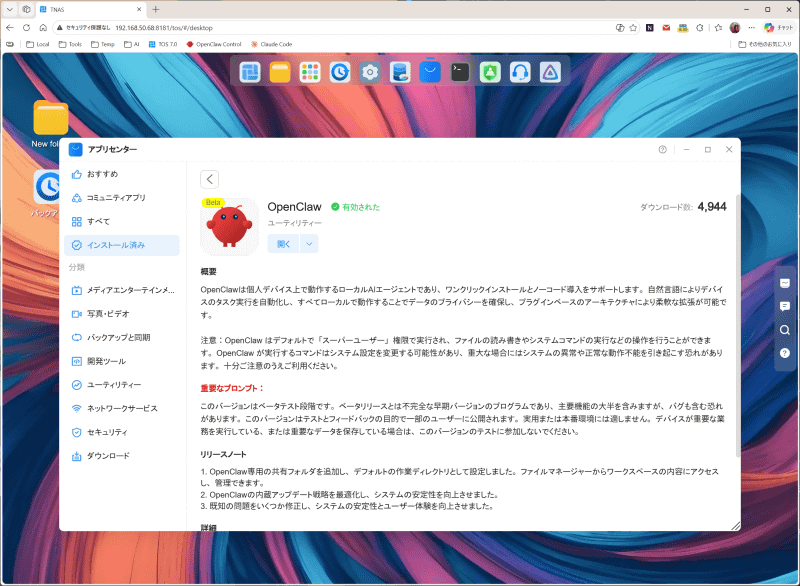Click the 重要なプロンプト red heading
The width and height of the screenshot is (800, 586).
tap(232, 388)
